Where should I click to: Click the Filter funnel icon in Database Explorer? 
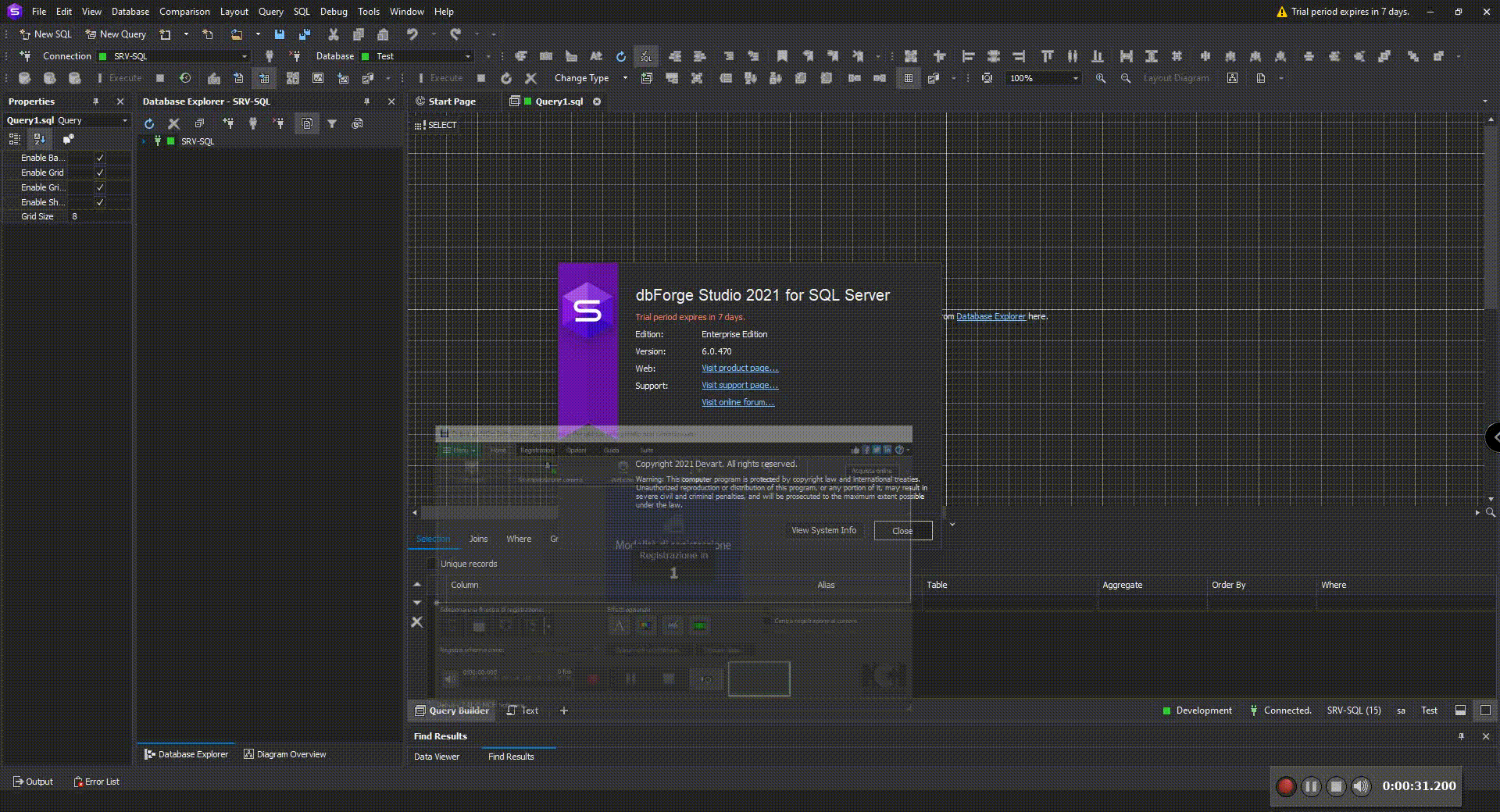click(x=332, y=123)
